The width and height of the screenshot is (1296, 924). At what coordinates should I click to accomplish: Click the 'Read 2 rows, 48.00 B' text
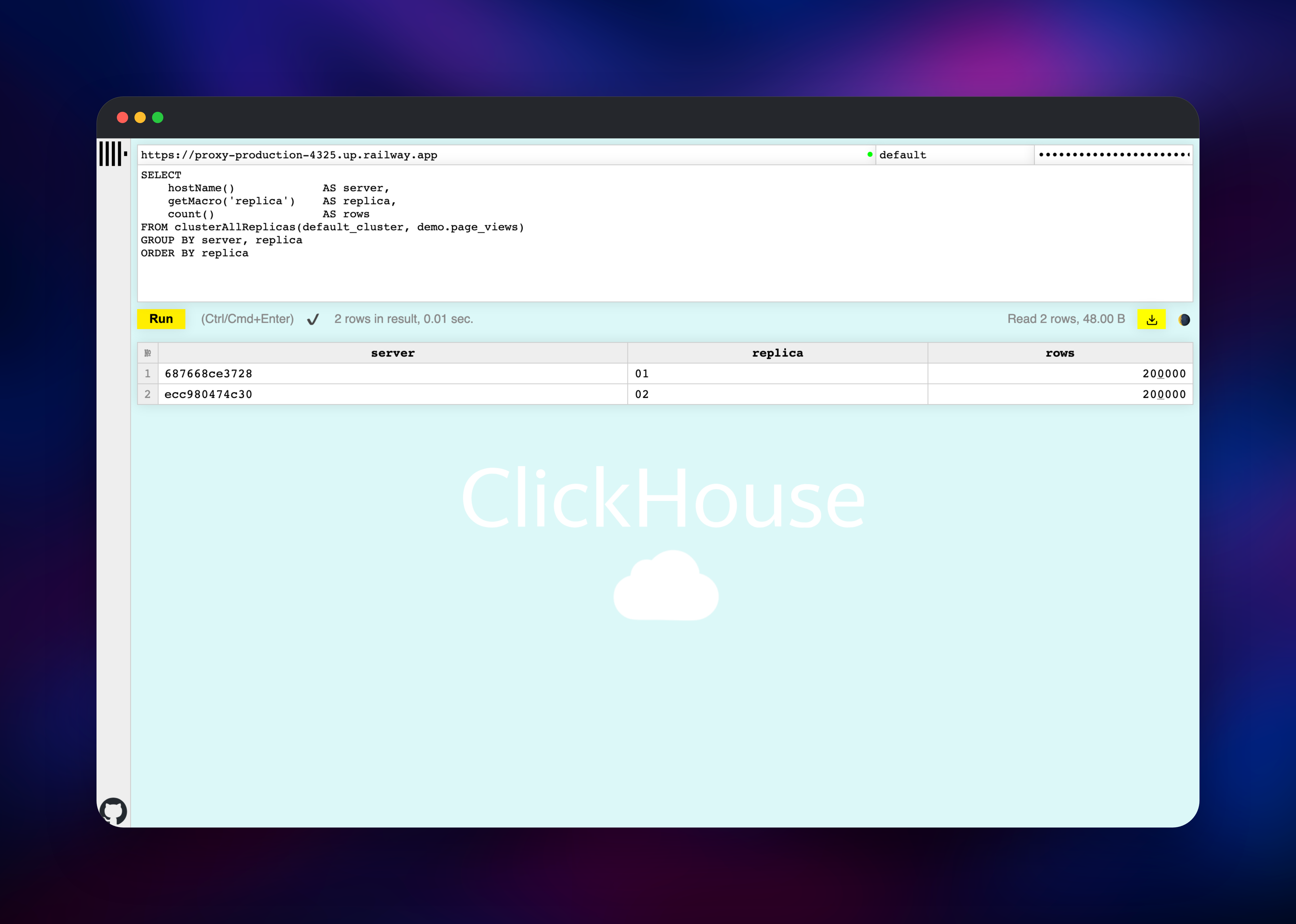[x=1066, y=319]
